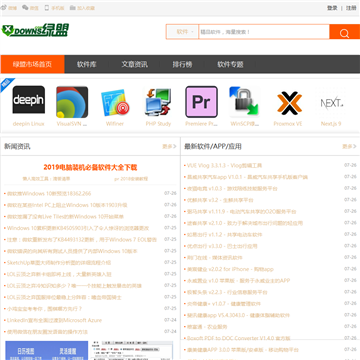Focus the search text input field
Viewport: 360px width, 360px height.
pyautogui.click(x=264, y=32)
